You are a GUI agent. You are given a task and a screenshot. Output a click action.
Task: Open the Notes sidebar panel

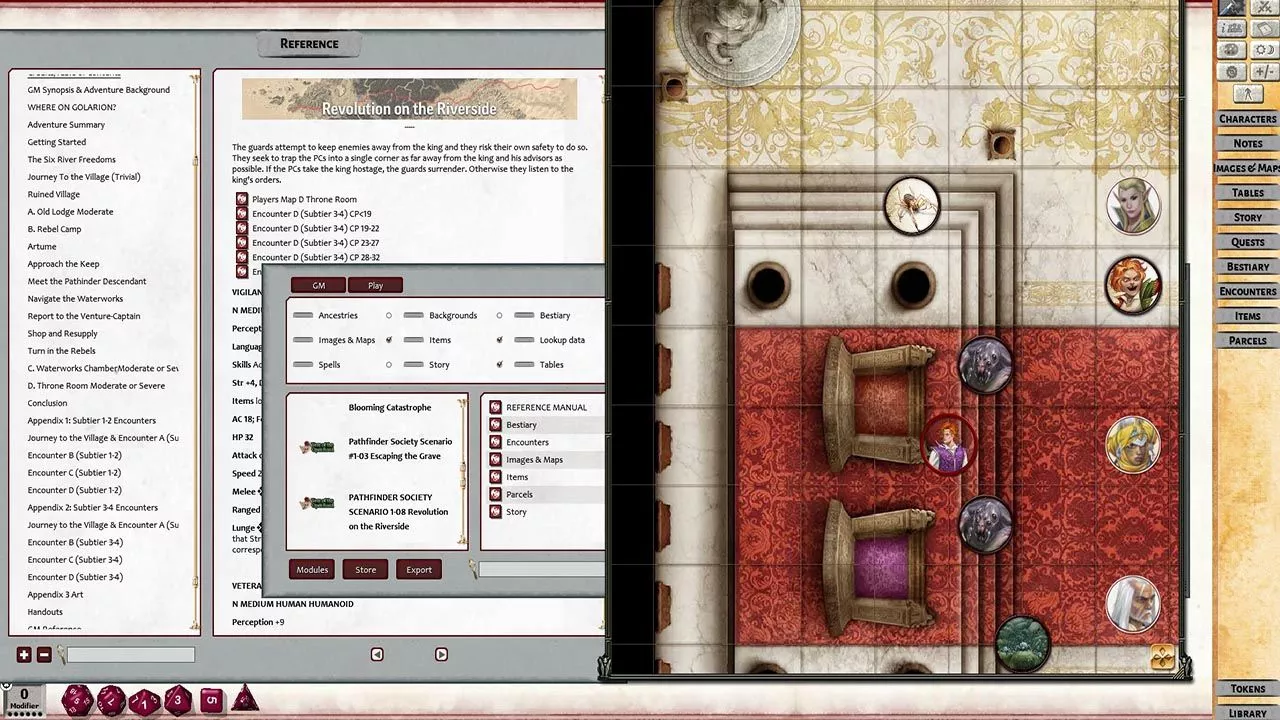1247,144
